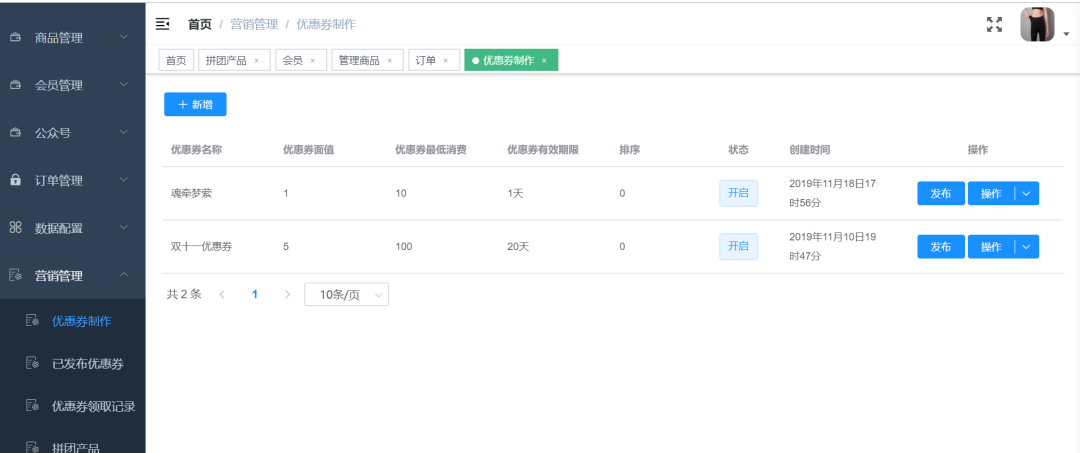1080x453 pixels.
Task: Expand the 商品管理 sidebar menu
Action: [x=72, y=37]
